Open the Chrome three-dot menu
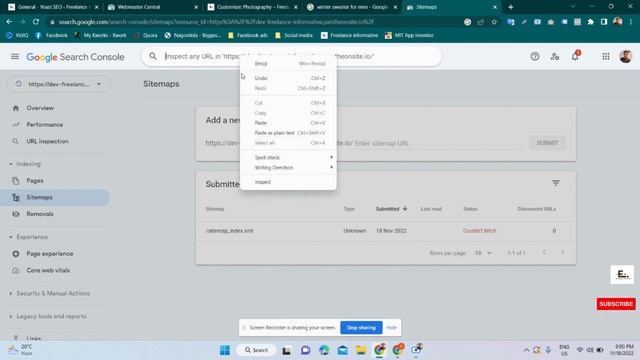The image size is (640, 360). (x=631, y=22)
